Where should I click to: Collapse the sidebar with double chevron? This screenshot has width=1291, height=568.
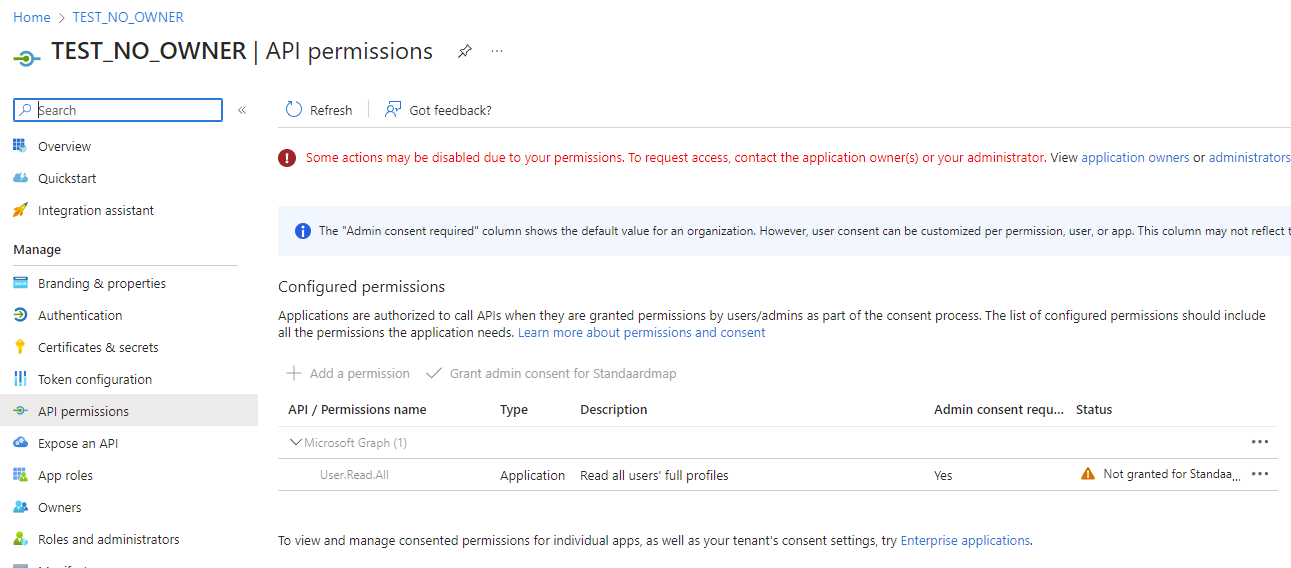(242, 110)
